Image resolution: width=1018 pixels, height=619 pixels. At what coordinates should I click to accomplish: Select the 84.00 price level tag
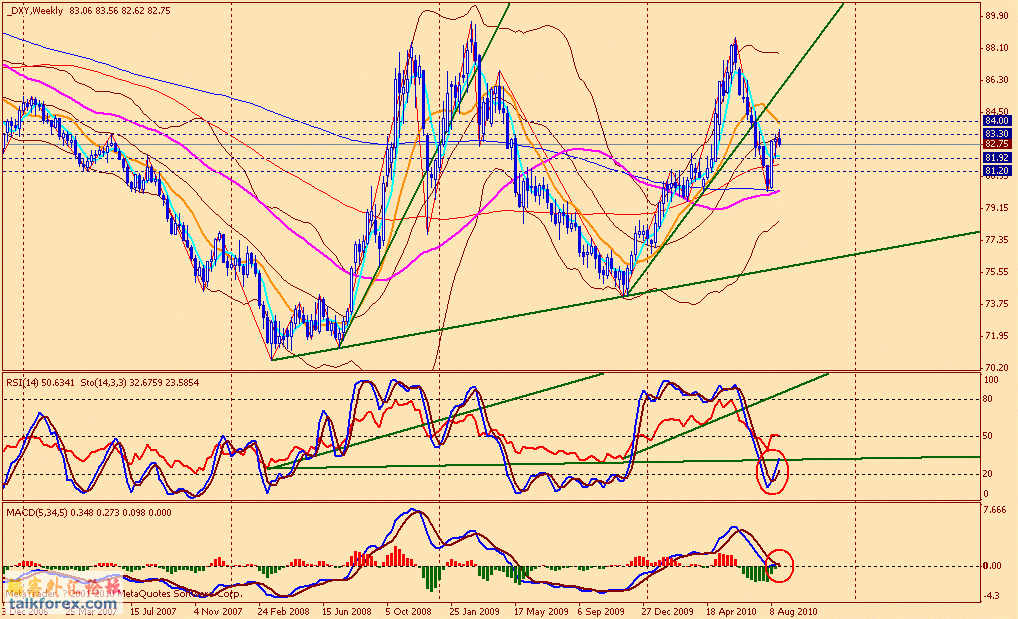[996, 120]
